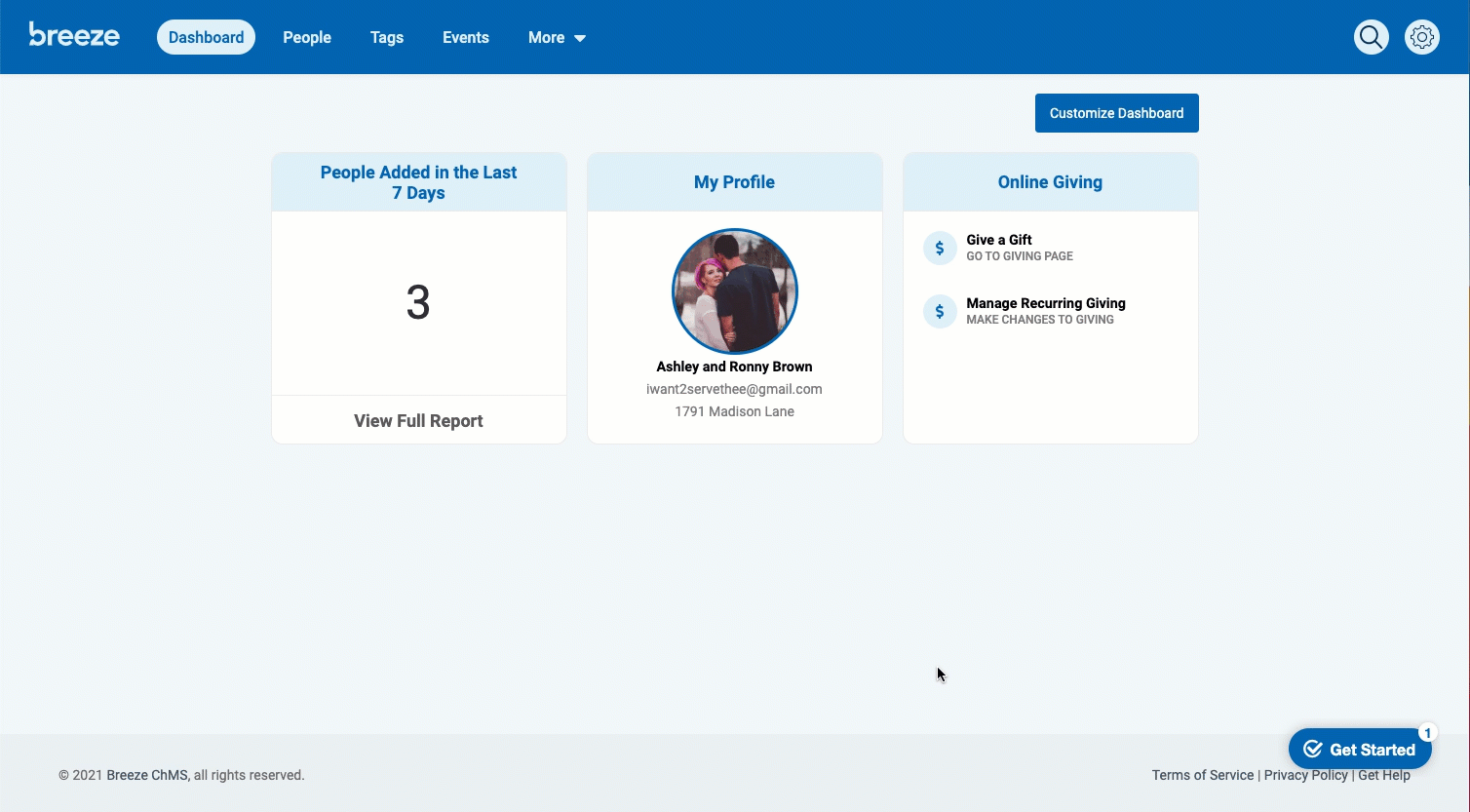Screen dimensions: 1470x812
Task: Open the settings gear icon
Action: [1421, 37]
